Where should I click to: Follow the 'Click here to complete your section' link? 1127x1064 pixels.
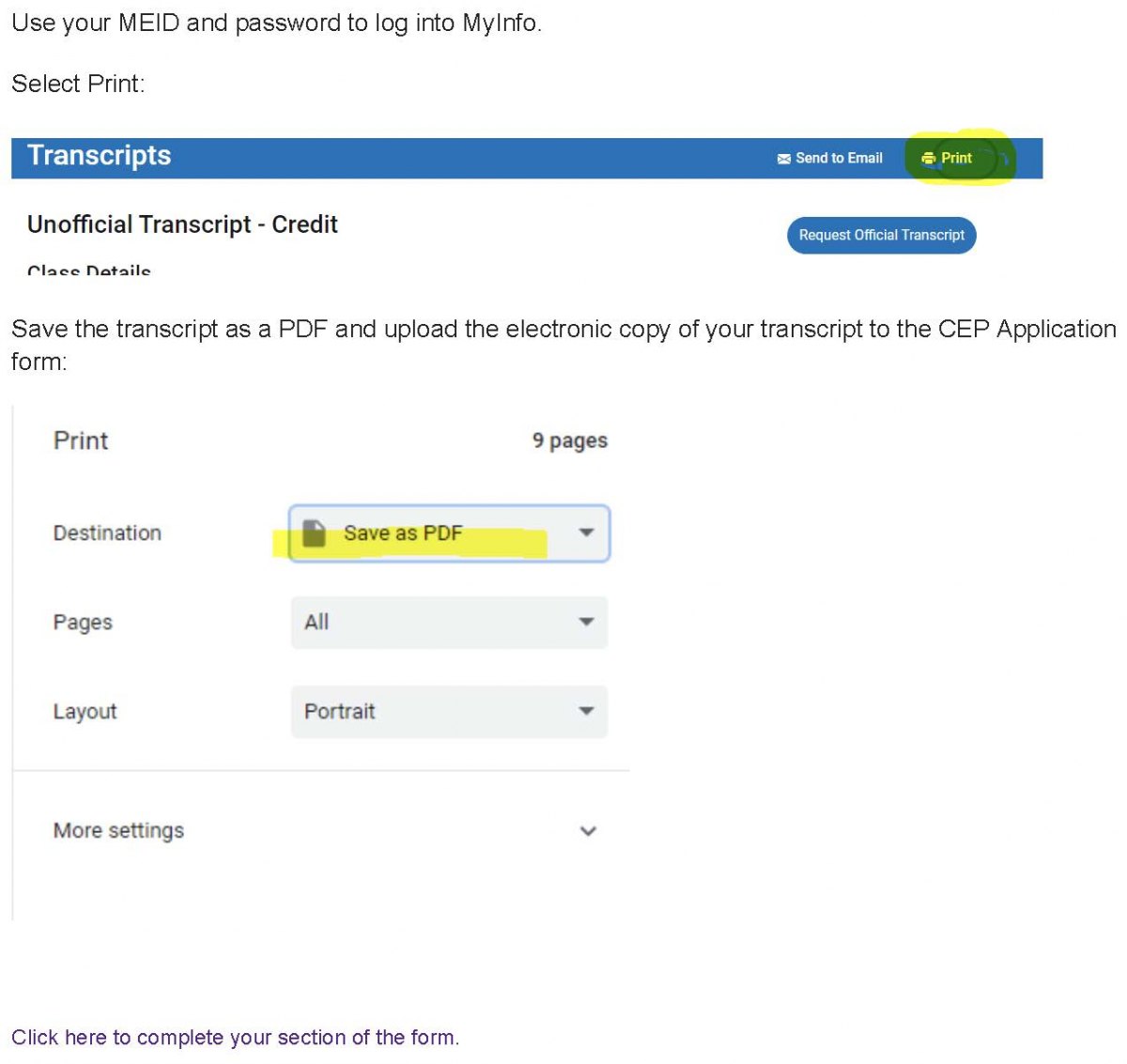click(235, 1038)
